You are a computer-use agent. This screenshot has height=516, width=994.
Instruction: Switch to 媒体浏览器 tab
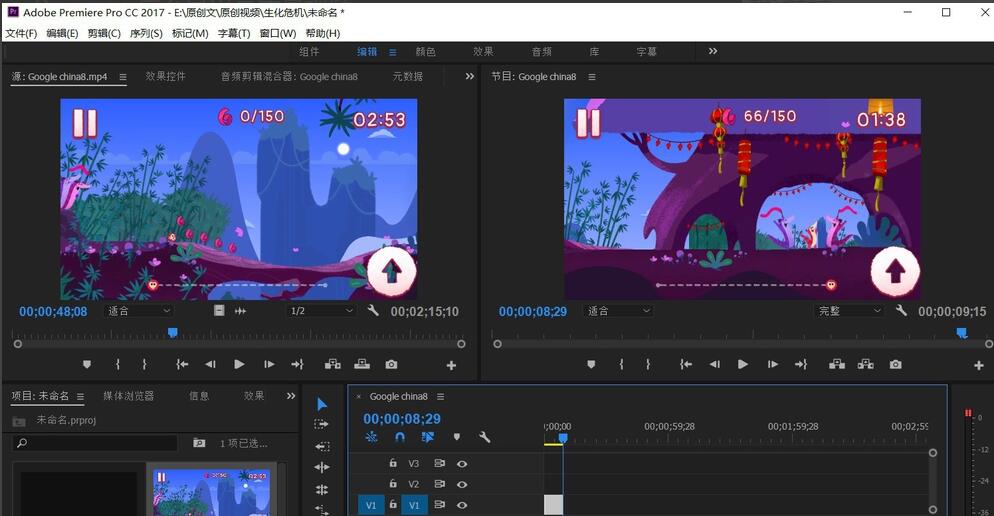129,396
